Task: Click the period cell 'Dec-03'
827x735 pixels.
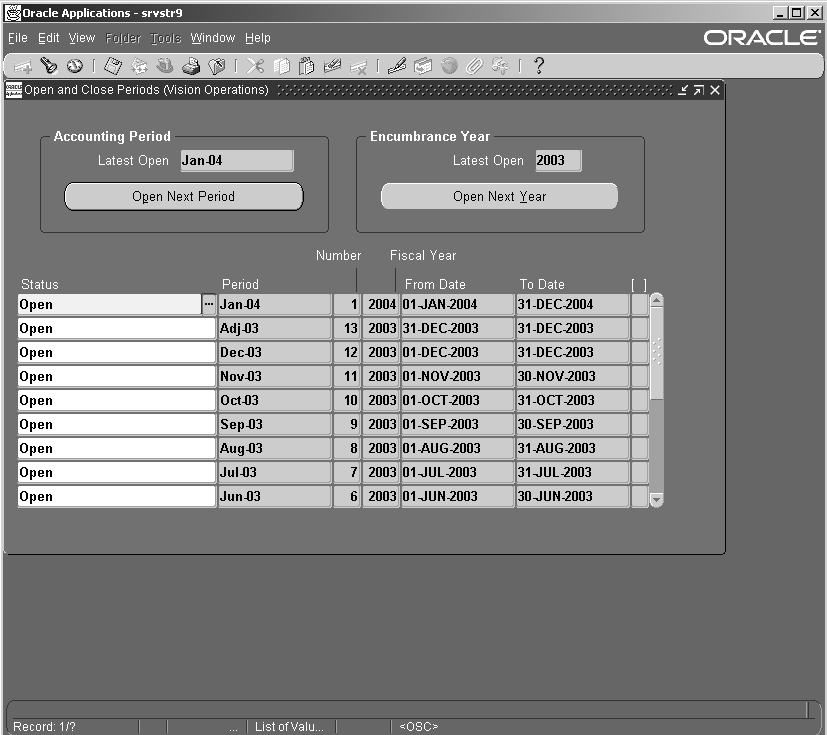Action: pyautogui.click(x=275, y=352)
